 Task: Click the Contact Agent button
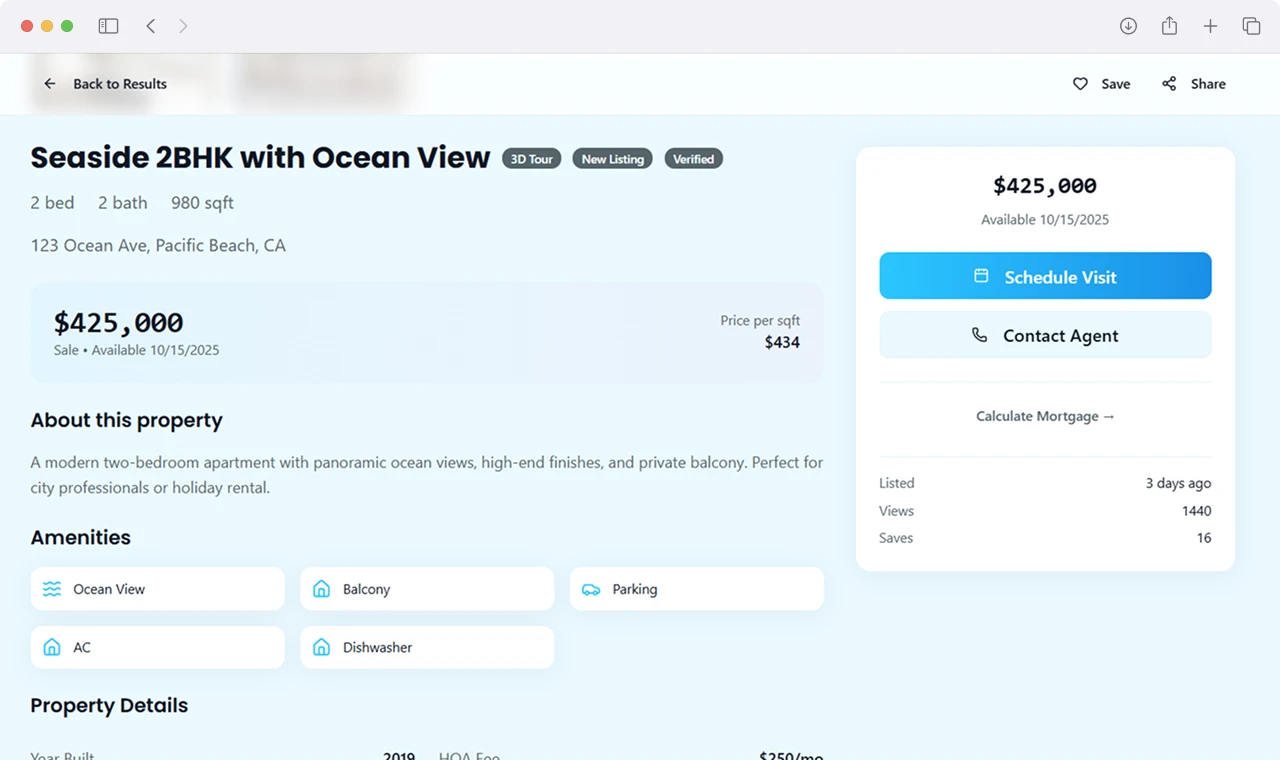coord(1045,335)
